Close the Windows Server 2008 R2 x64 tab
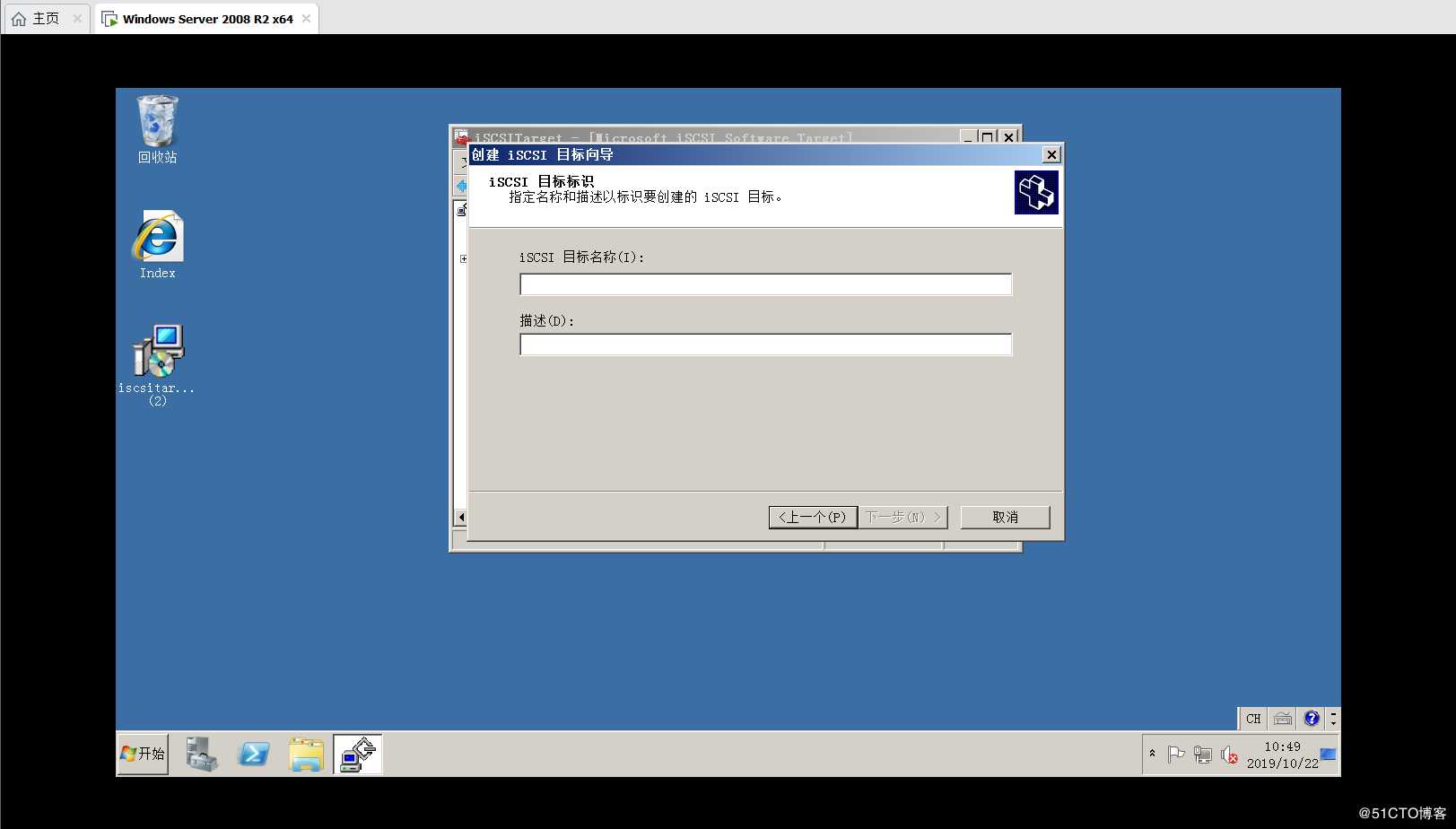1456x829 pixels. 306,19
